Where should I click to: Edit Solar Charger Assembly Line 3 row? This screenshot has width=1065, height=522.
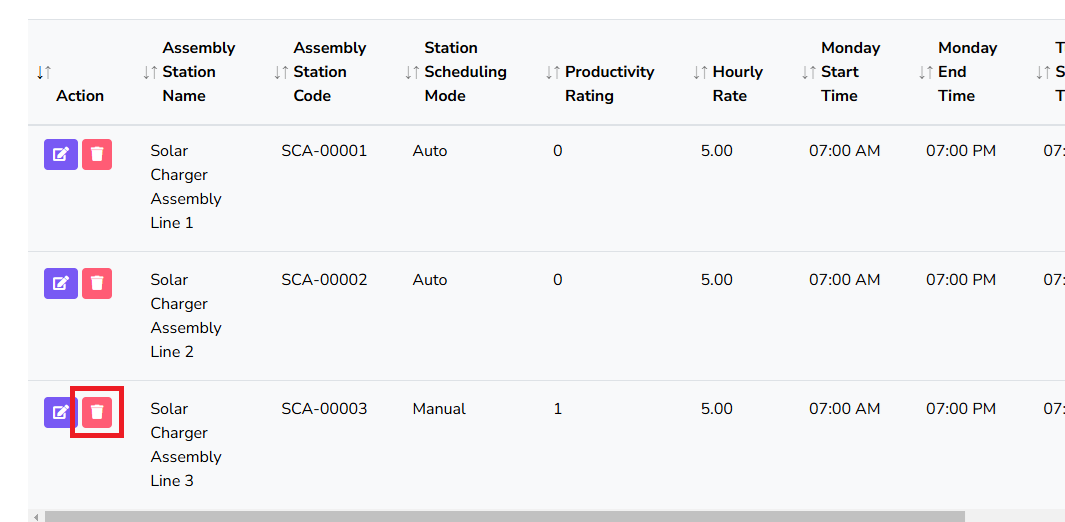[60, 412]
